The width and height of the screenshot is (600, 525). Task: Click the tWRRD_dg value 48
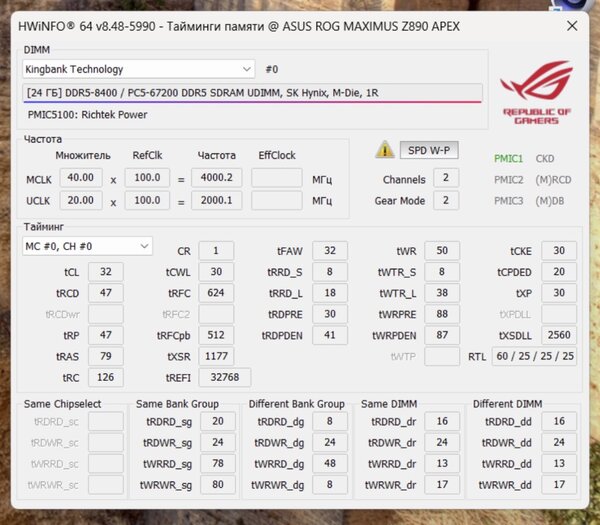(330, 463)
